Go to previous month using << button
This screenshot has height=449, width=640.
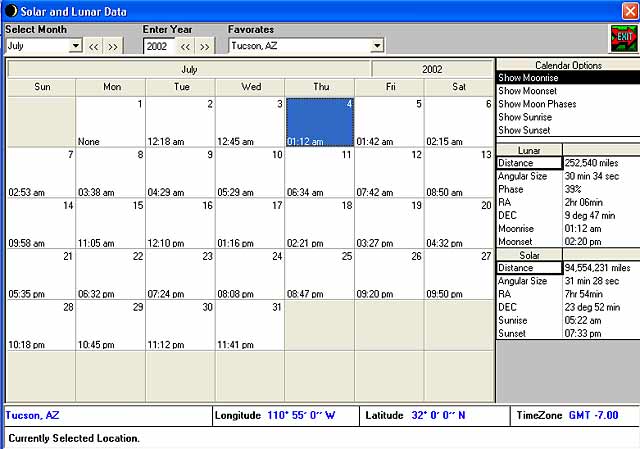(x=94, y=46)
